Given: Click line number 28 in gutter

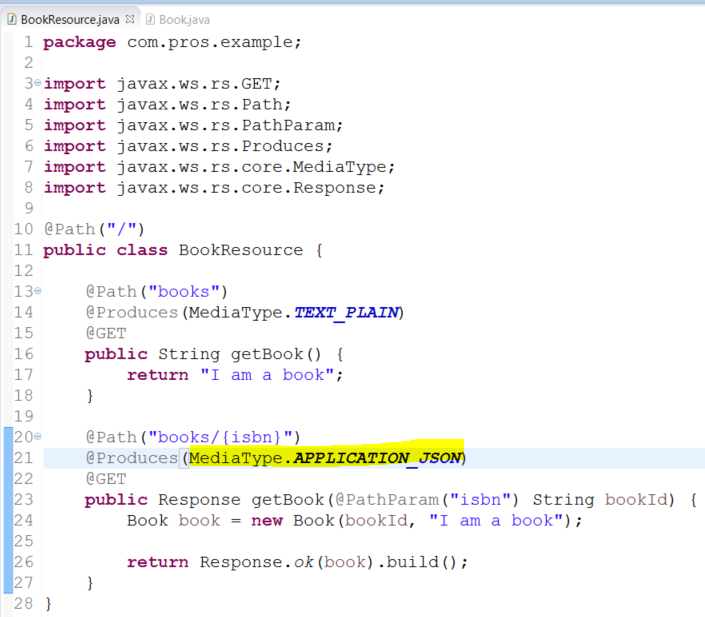Looking at the screenshot, I should pyautogui.click(x=23, y=604).
